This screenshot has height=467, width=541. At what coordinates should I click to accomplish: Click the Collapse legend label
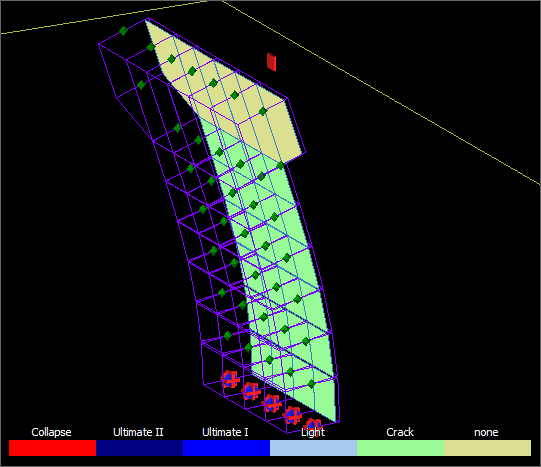51,433
